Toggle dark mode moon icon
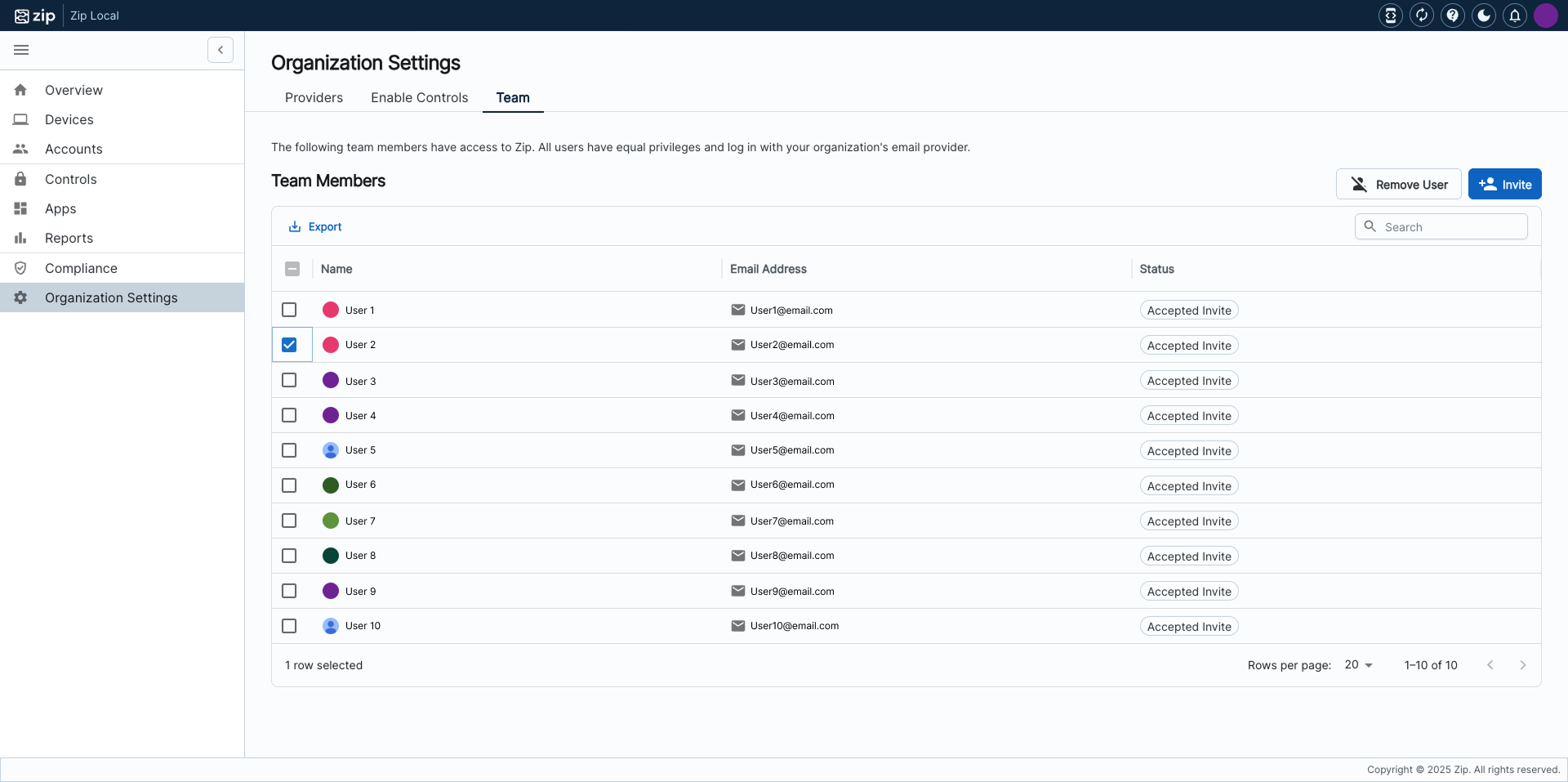Screen dimensions: 1568x782 tap(1483, 16)
